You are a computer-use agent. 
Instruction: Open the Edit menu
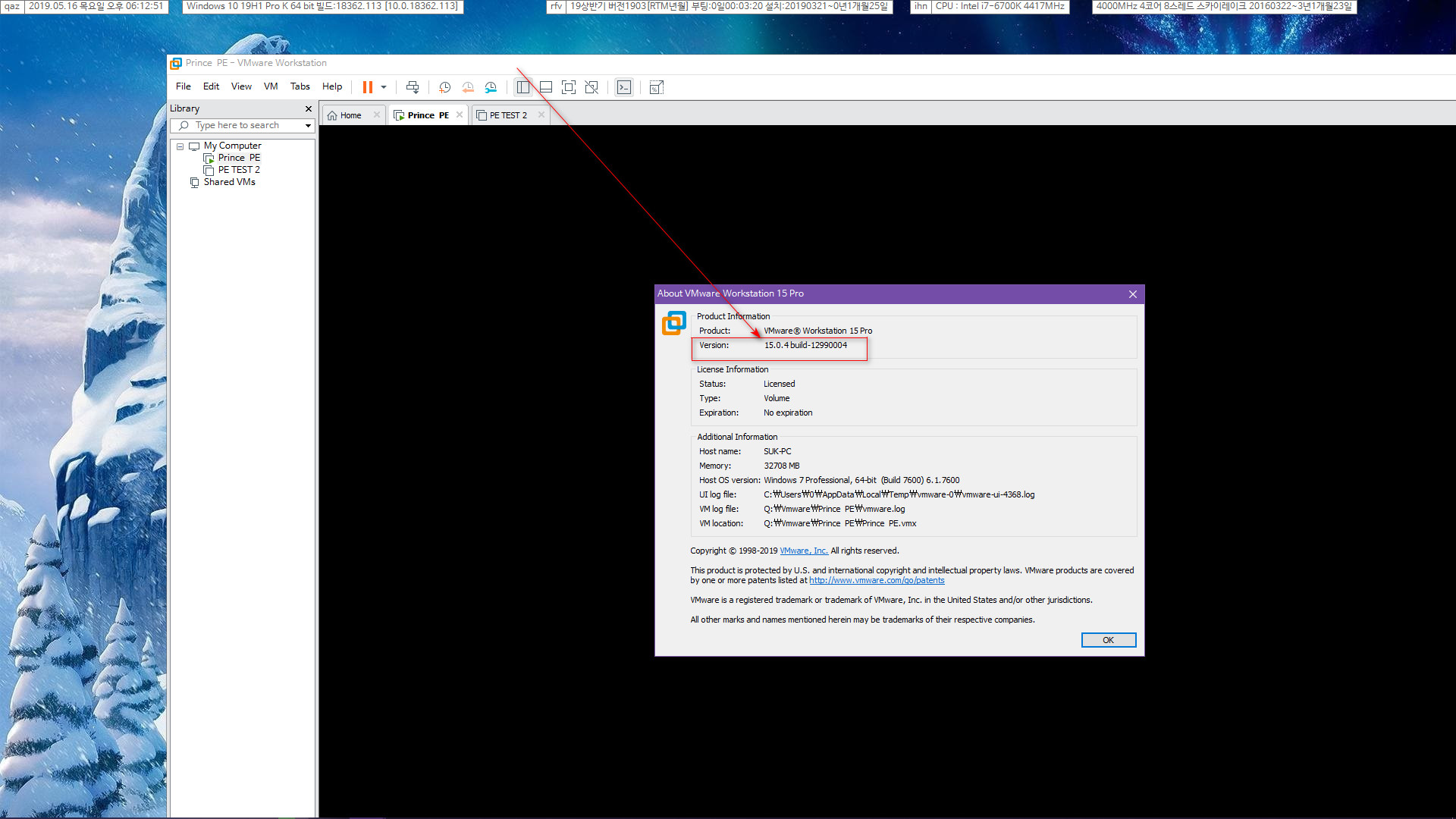[211, 86]
